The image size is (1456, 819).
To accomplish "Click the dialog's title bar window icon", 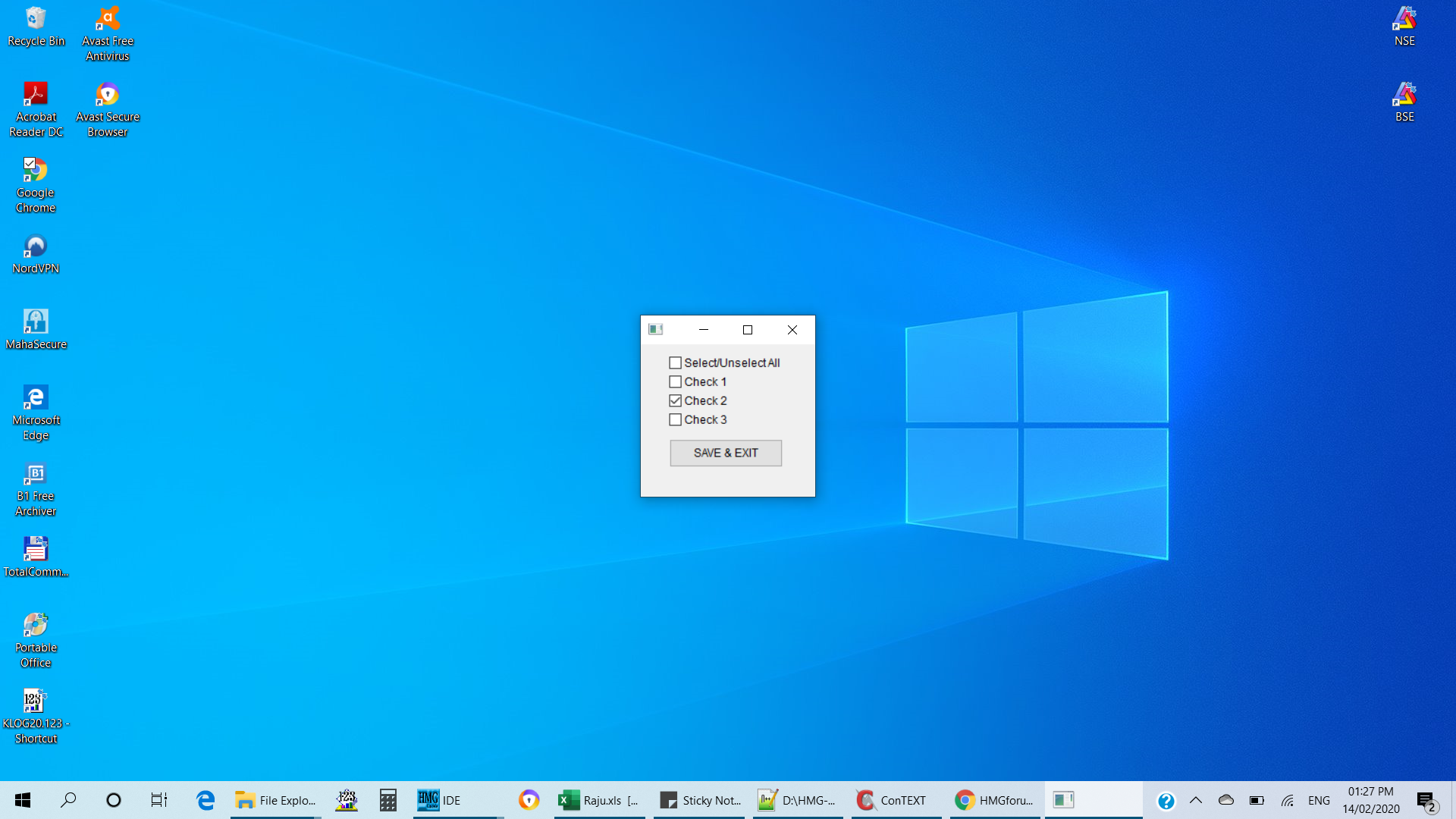I will (x=656, y=329).
